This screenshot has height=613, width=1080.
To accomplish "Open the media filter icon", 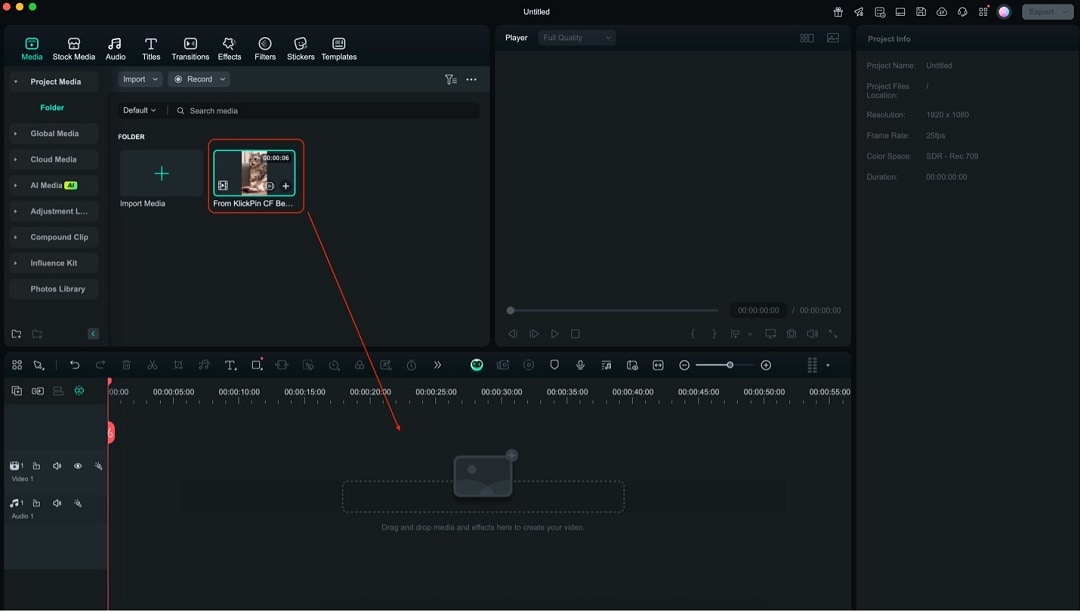I will click(450, 80).
